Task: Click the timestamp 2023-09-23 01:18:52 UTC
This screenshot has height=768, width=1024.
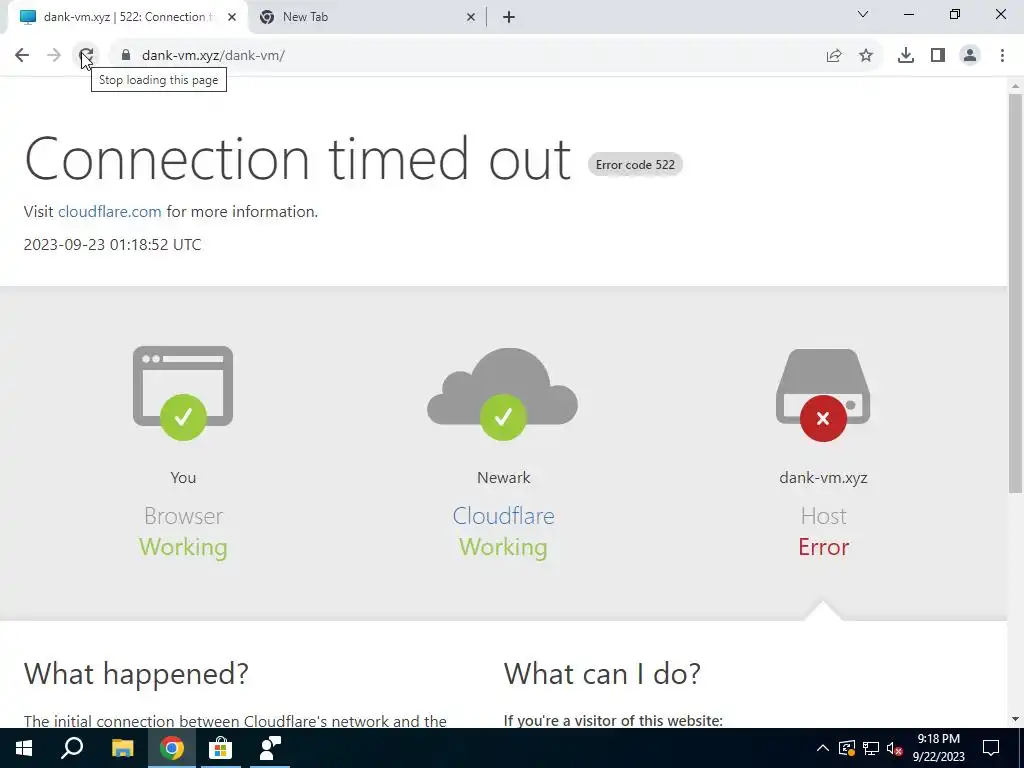Action: pyautogui.click(x=112, y=244)
